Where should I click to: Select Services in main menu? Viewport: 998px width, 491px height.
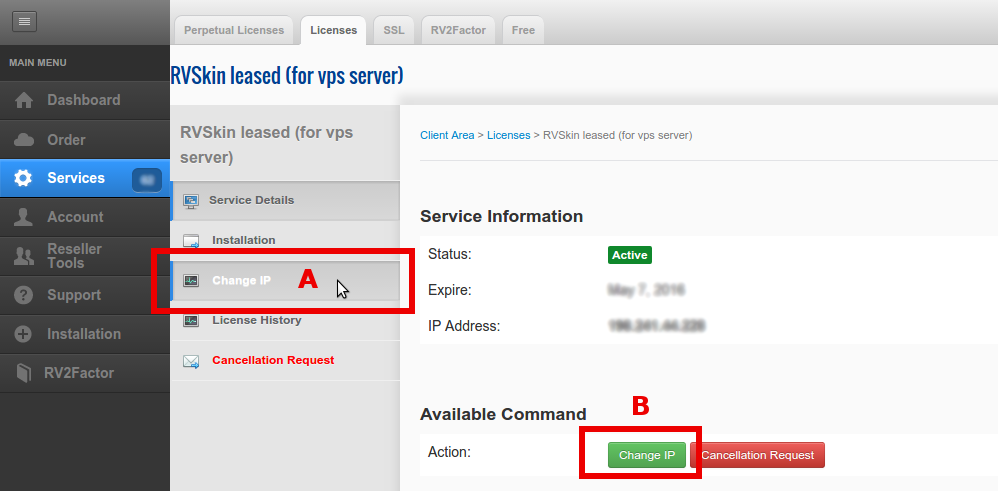point(85,178)
